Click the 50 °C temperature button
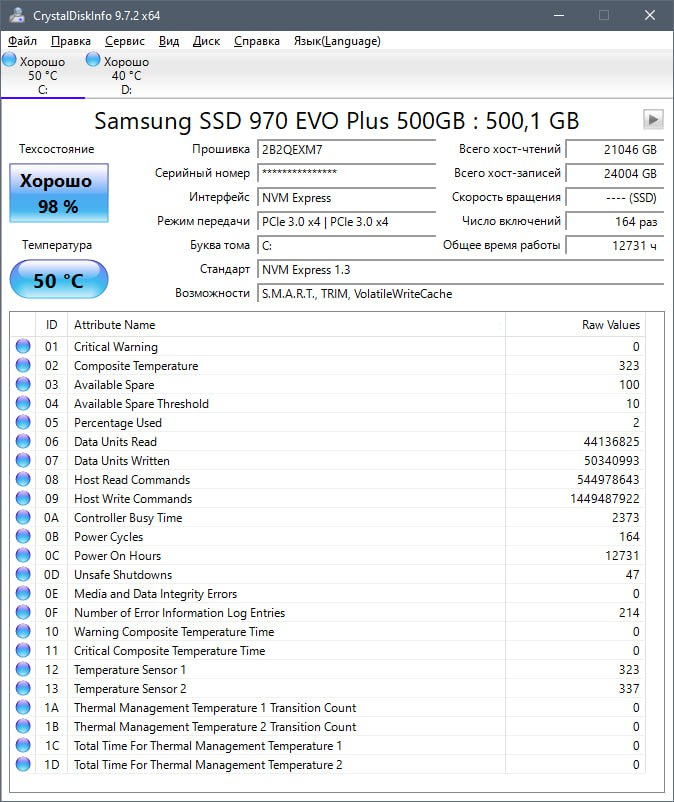This screenshot has width=674, height=802. tap(59, 279)
